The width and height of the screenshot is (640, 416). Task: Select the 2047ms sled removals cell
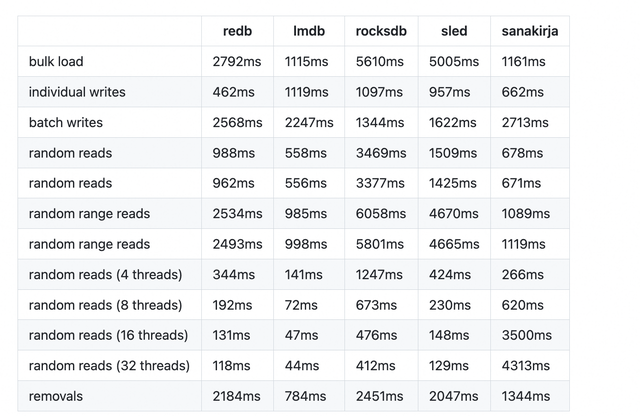point(453,396)
